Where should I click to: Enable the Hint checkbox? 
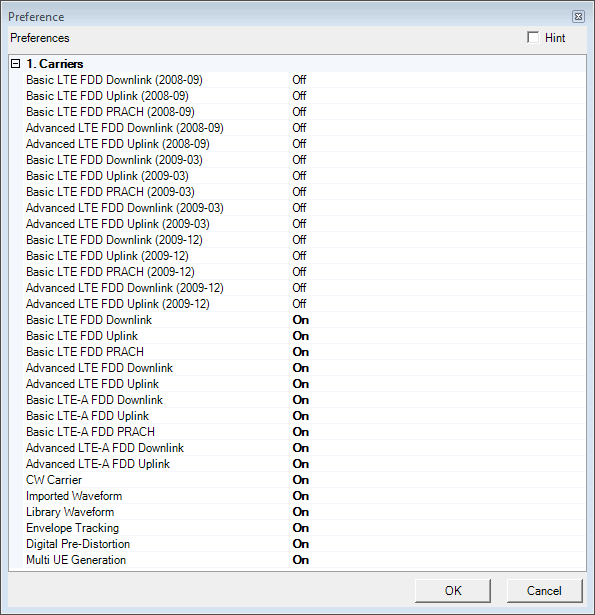(533, 38)
